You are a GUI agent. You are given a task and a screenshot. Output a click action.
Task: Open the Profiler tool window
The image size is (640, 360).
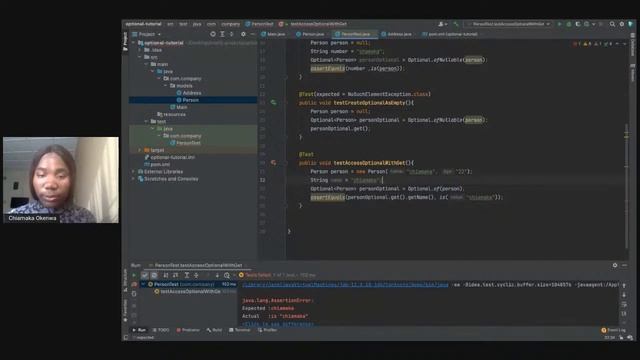[267, 330]
